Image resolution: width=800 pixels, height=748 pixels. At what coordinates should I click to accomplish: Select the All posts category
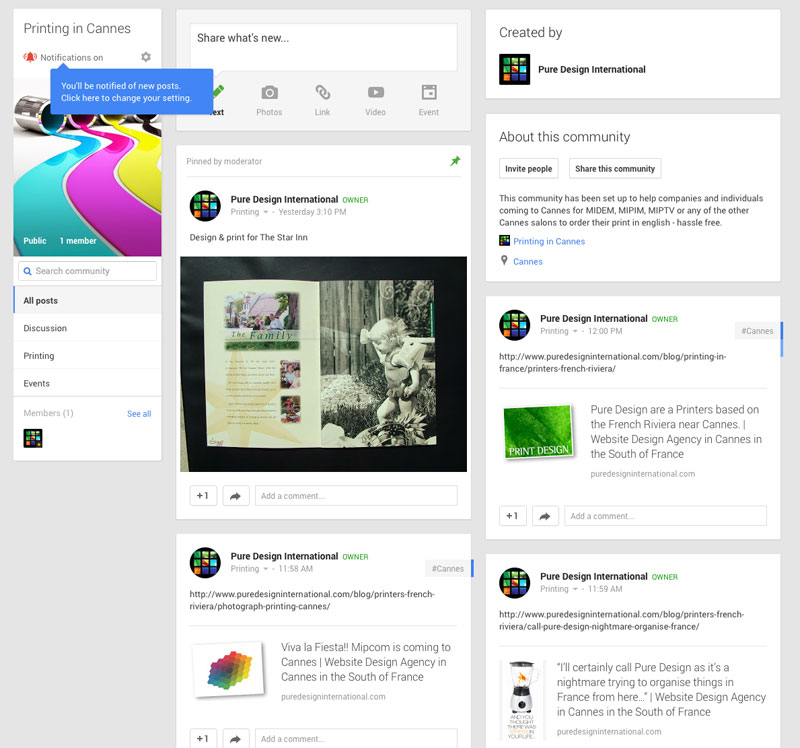(87, 301)
